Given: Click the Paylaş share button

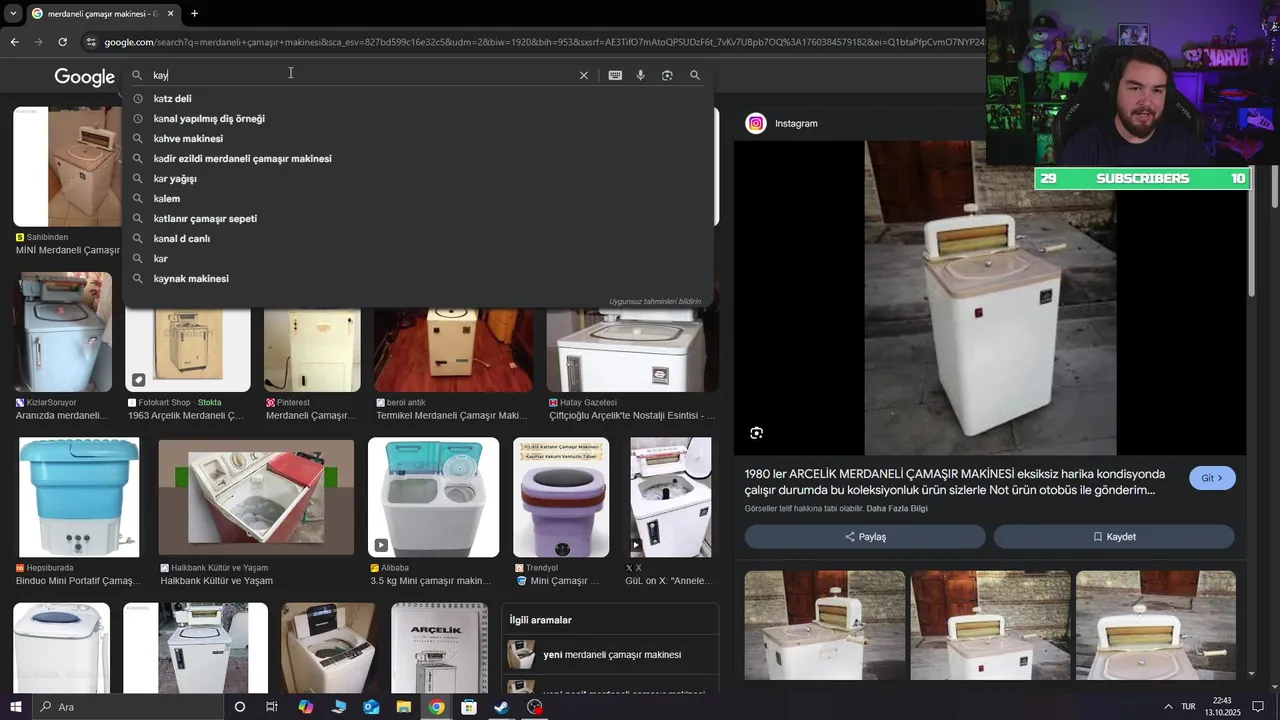Looking at the screenshot, I should [x=865, y=537].
